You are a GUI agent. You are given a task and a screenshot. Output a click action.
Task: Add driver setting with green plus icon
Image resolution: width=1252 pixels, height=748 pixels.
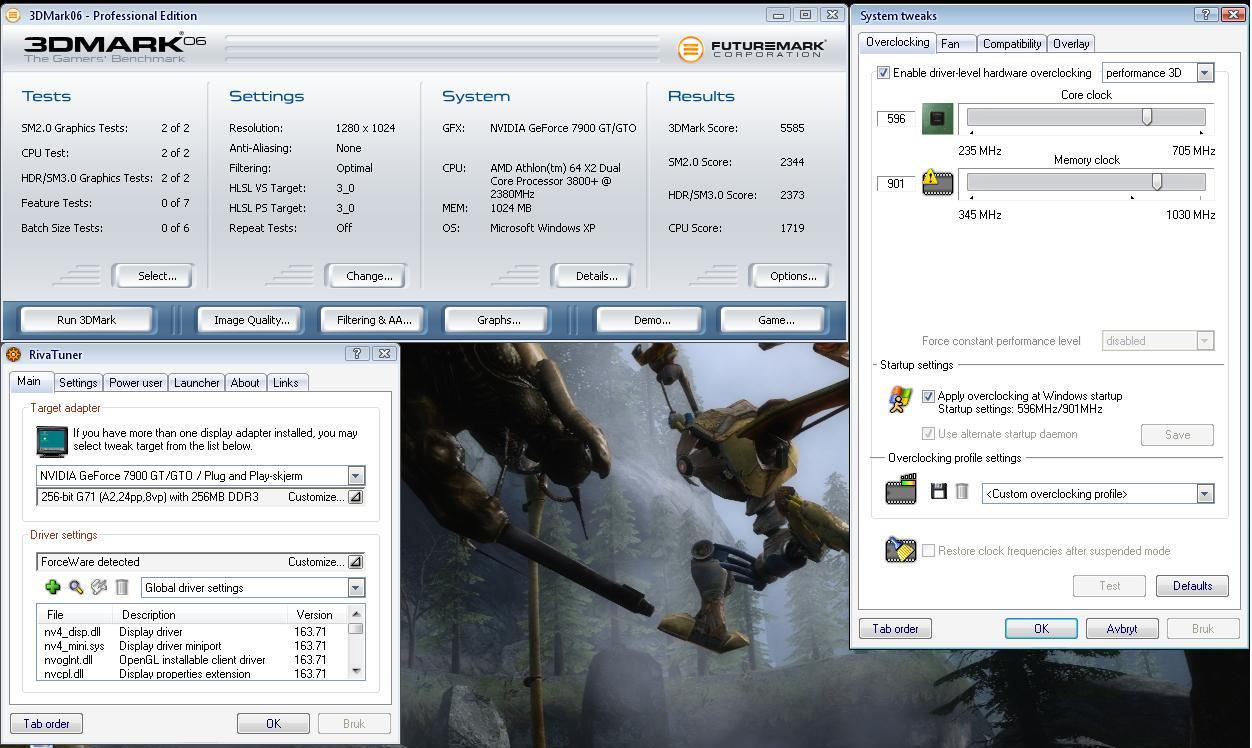53,587
